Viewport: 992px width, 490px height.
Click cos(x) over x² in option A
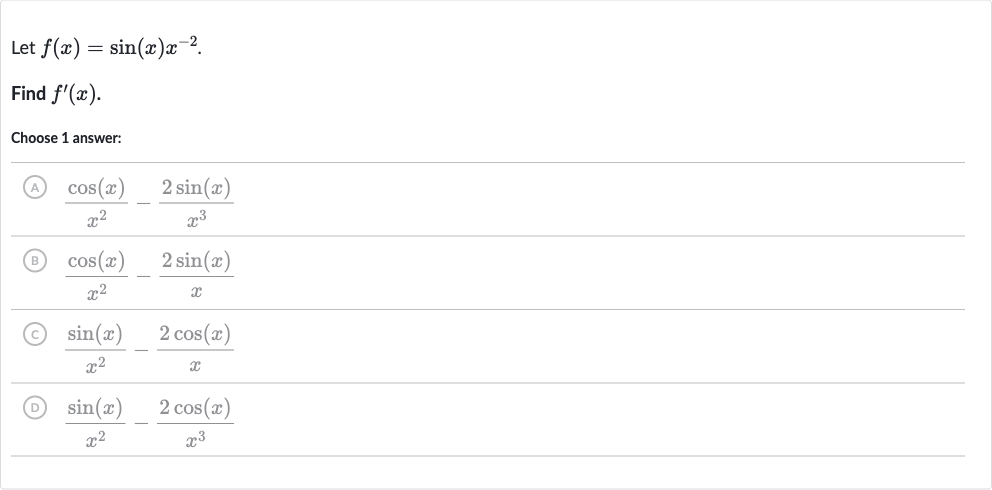pos(96,203)
